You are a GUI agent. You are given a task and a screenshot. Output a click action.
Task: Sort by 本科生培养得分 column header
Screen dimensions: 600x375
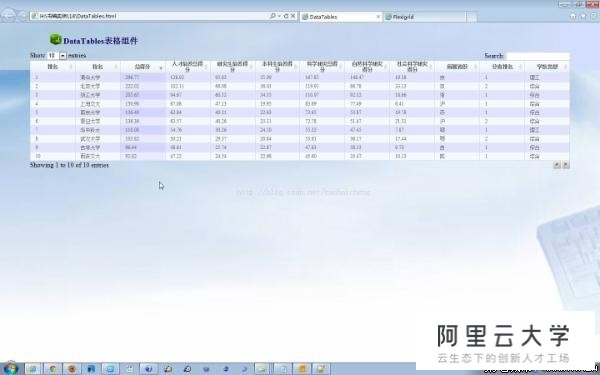pyautogui.click(x=277, y=67)
